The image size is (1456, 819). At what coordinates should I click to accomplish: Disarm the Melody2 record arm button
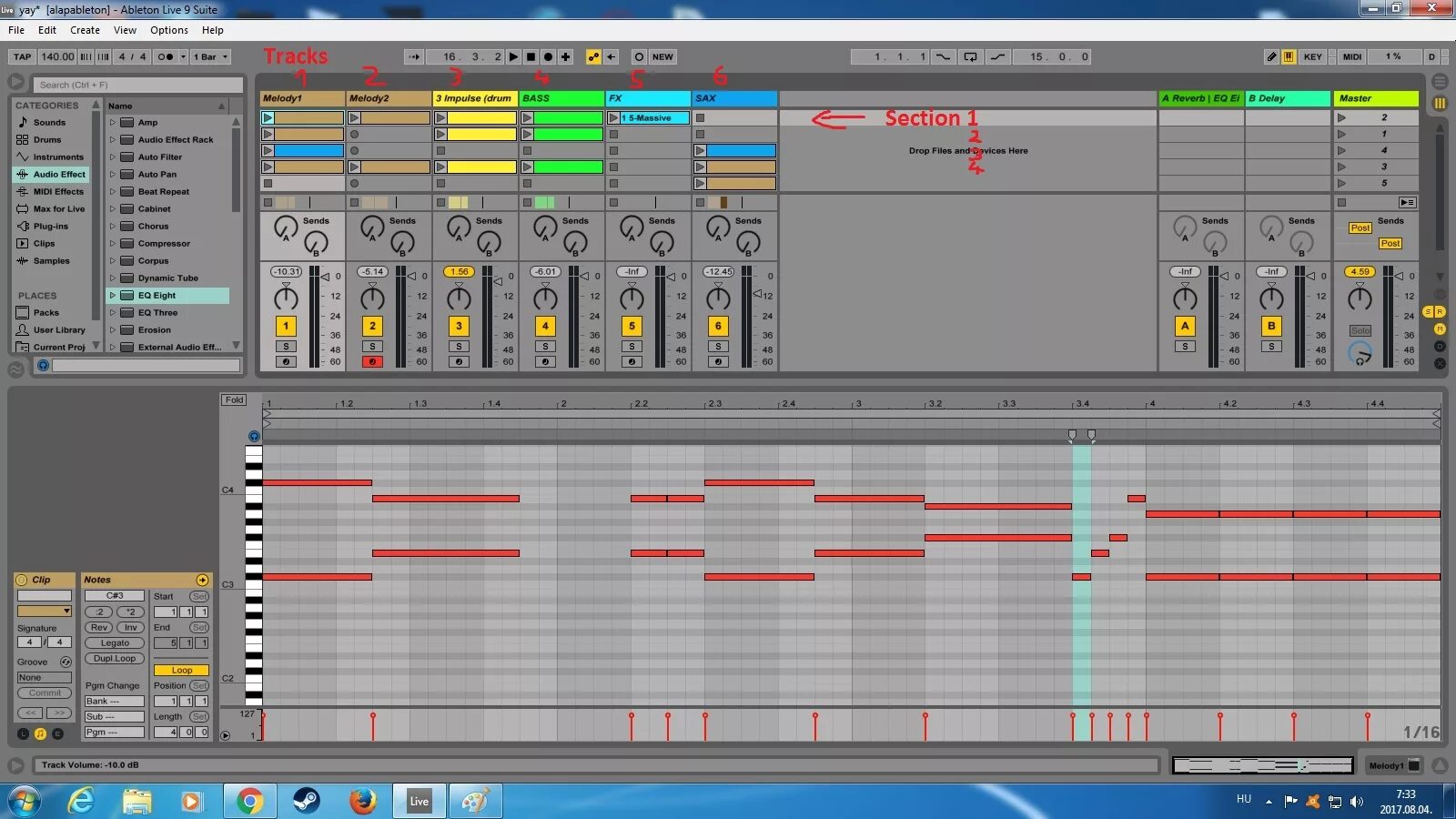[x=372, y=361]
